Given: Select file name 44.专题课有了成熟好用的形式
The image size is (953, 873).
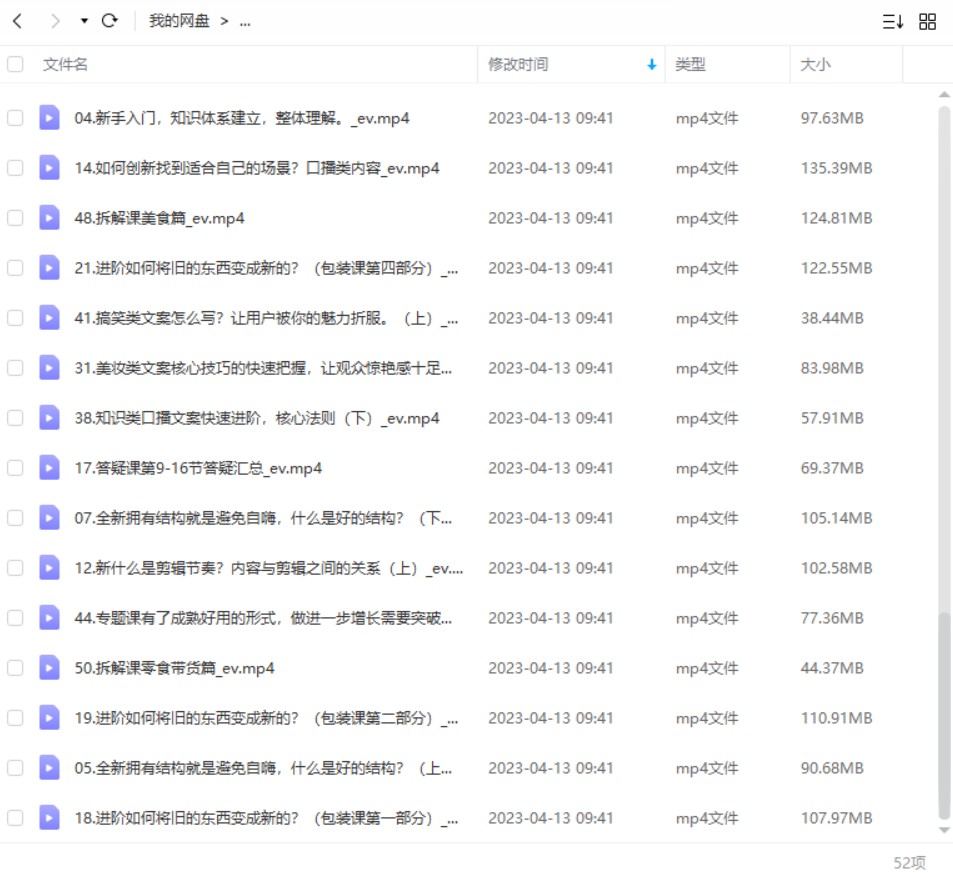Looking at the screenshot, I should click(263, 618).
